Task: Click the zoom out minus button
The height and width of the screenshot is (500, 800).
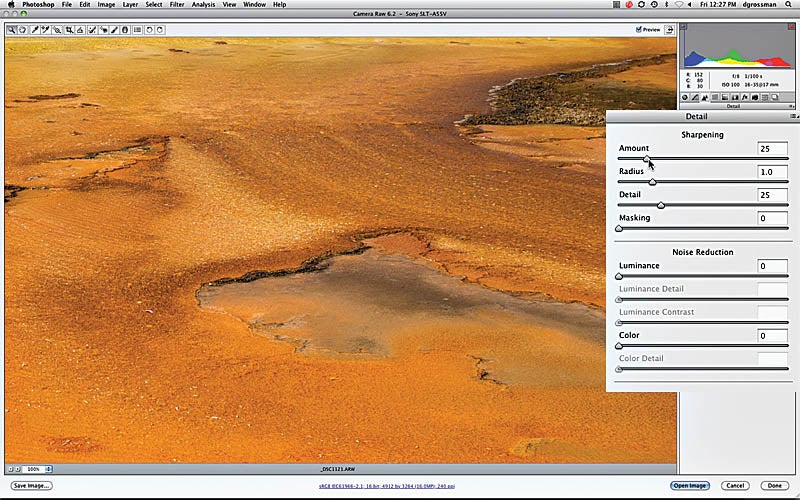Action: (x=10, y=468)
